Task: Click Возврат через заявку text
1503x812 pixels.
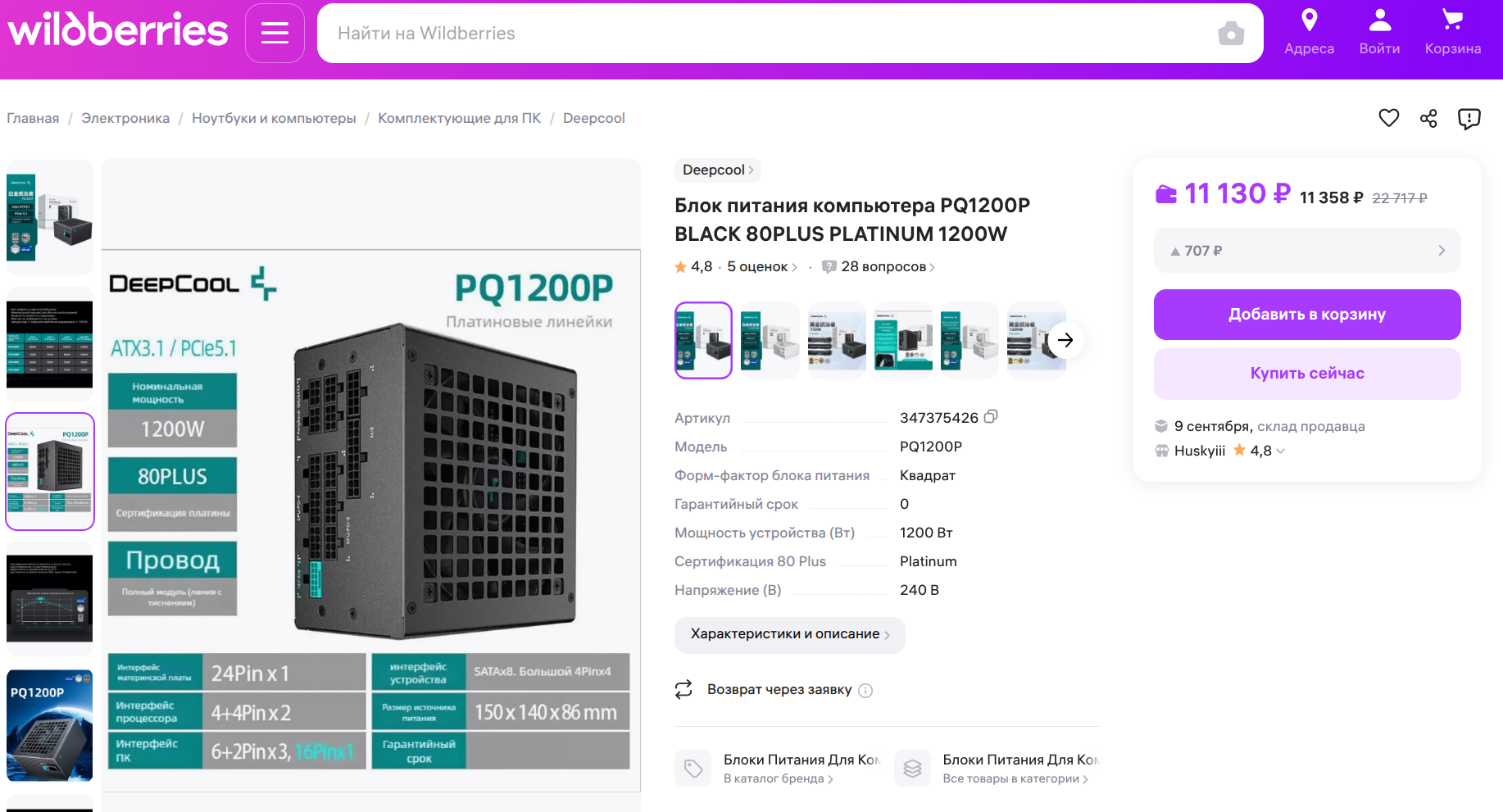Action: pyautogui.click(x=779, y=690)
